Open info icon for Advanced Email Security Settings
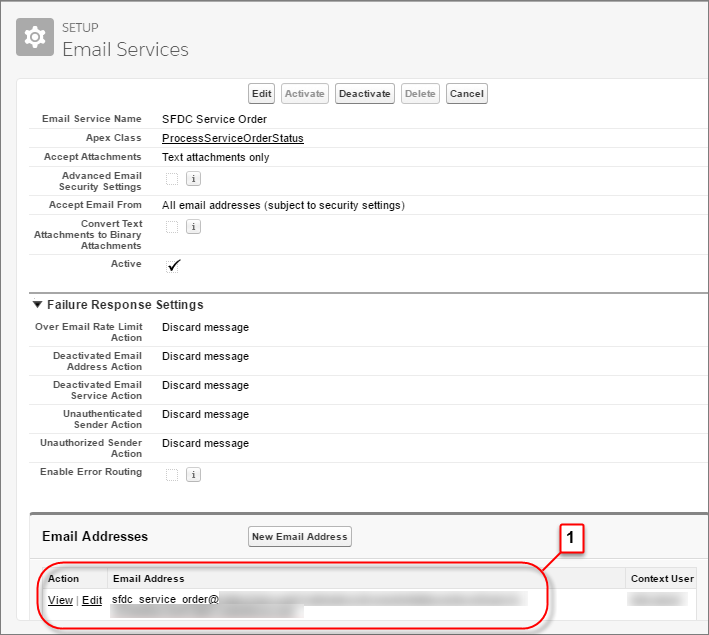709x635 pixels. [194, 179]
